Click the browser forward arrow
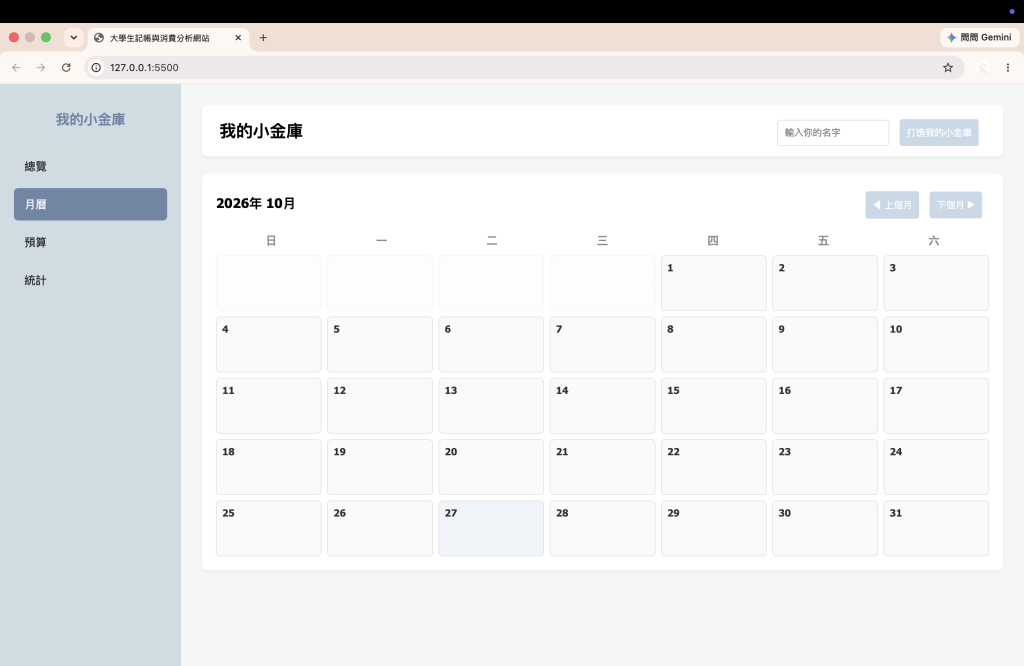The height and width of the screenshot is (666, 1024). click(x=41, y=67)
